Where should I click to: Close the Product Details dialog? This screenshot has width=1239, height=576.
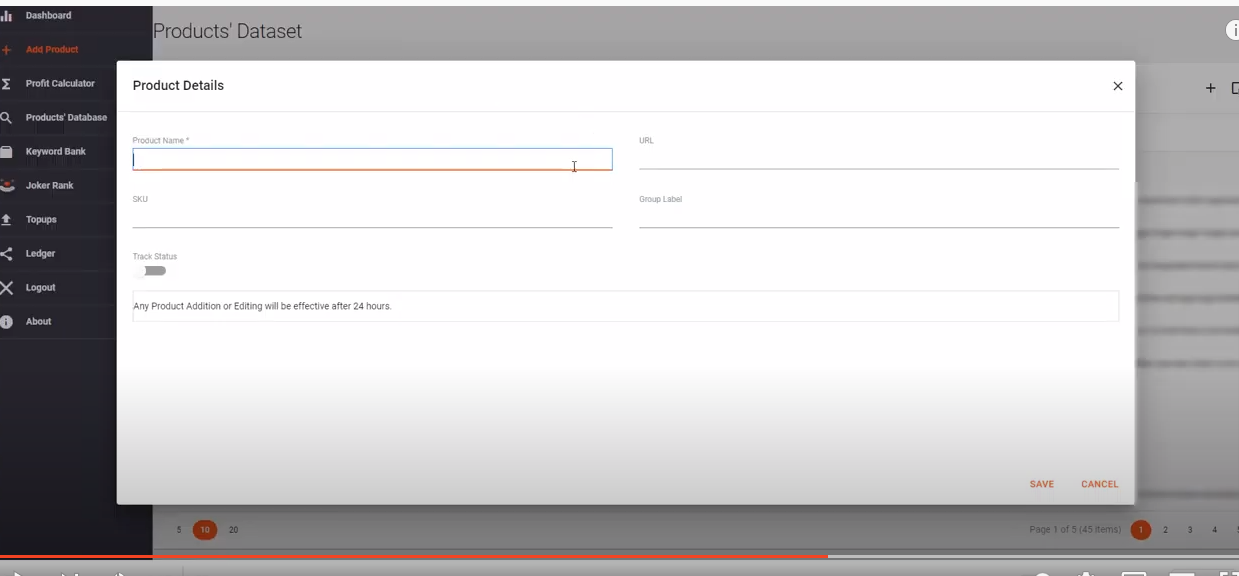coord(1118,86)
